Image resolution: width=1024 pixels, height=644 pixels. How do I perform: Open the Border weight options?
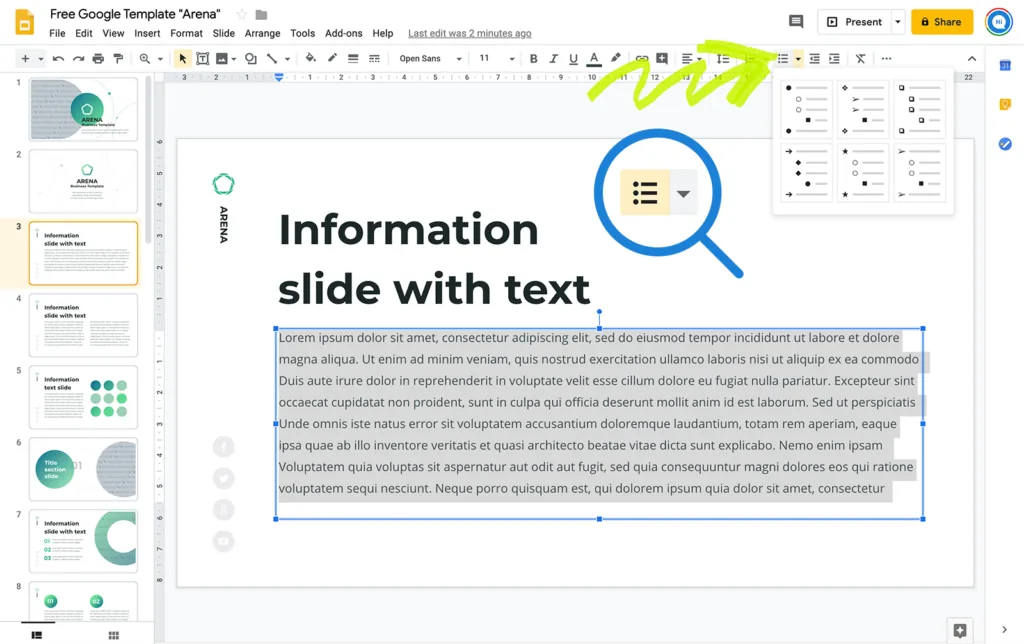353,59
